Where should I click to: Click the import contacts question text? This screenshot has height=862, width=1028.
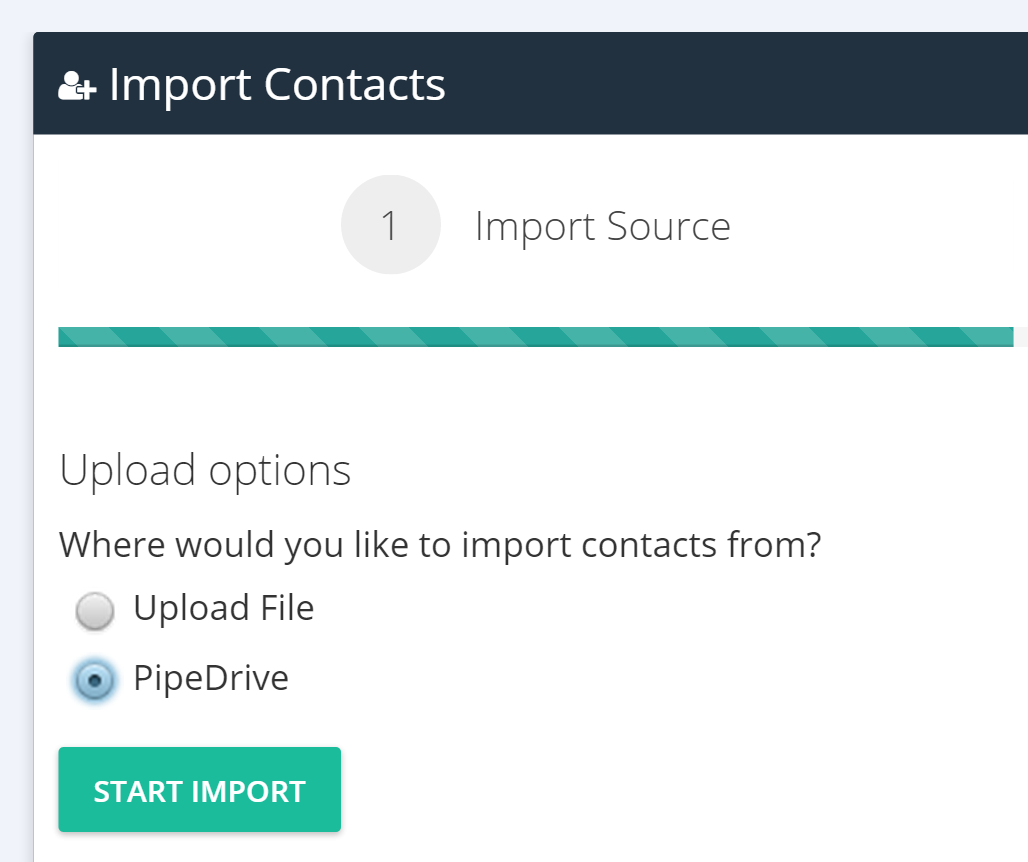(x=440, y=545)
